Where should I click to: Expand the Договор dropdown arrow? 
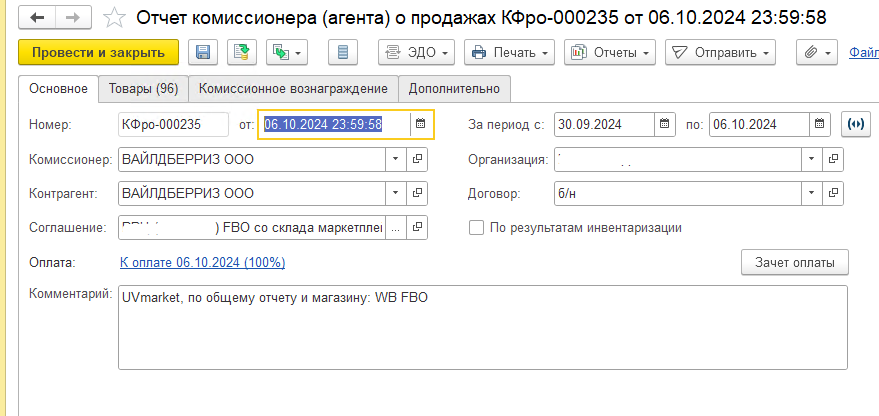pyautogui.click(x=811, y=193)
